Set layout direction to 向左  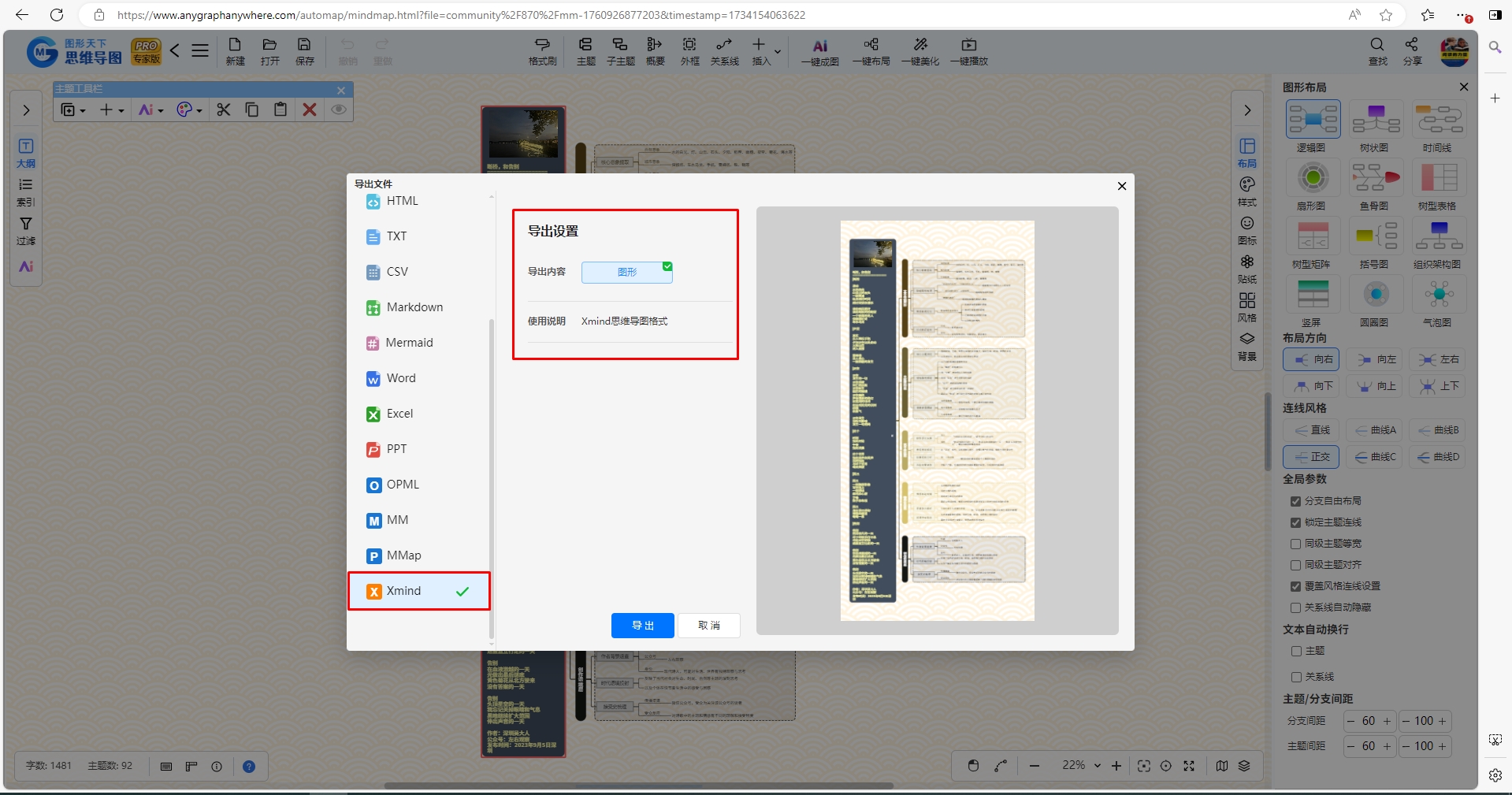click(1375, 359)
